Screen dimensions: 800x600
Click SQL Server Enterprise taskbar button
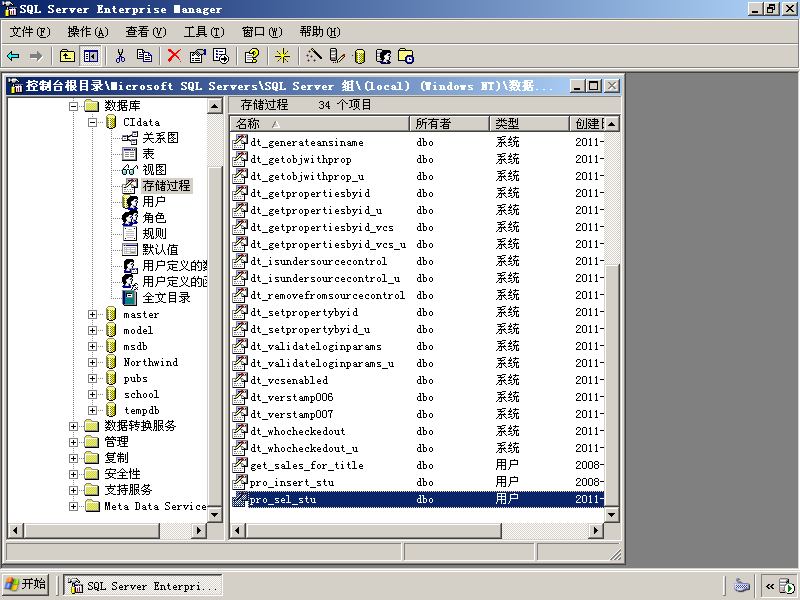(143, 586)
